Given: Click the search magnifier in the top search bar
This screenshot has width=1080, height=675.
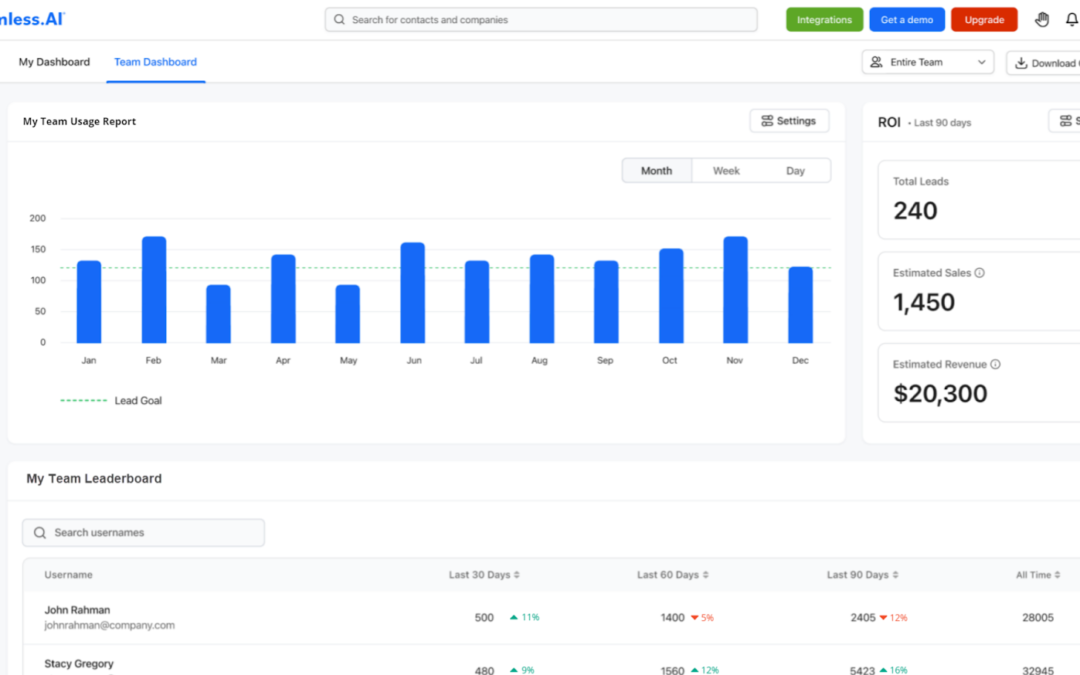Looking at the screenshot, I should 339,19.
